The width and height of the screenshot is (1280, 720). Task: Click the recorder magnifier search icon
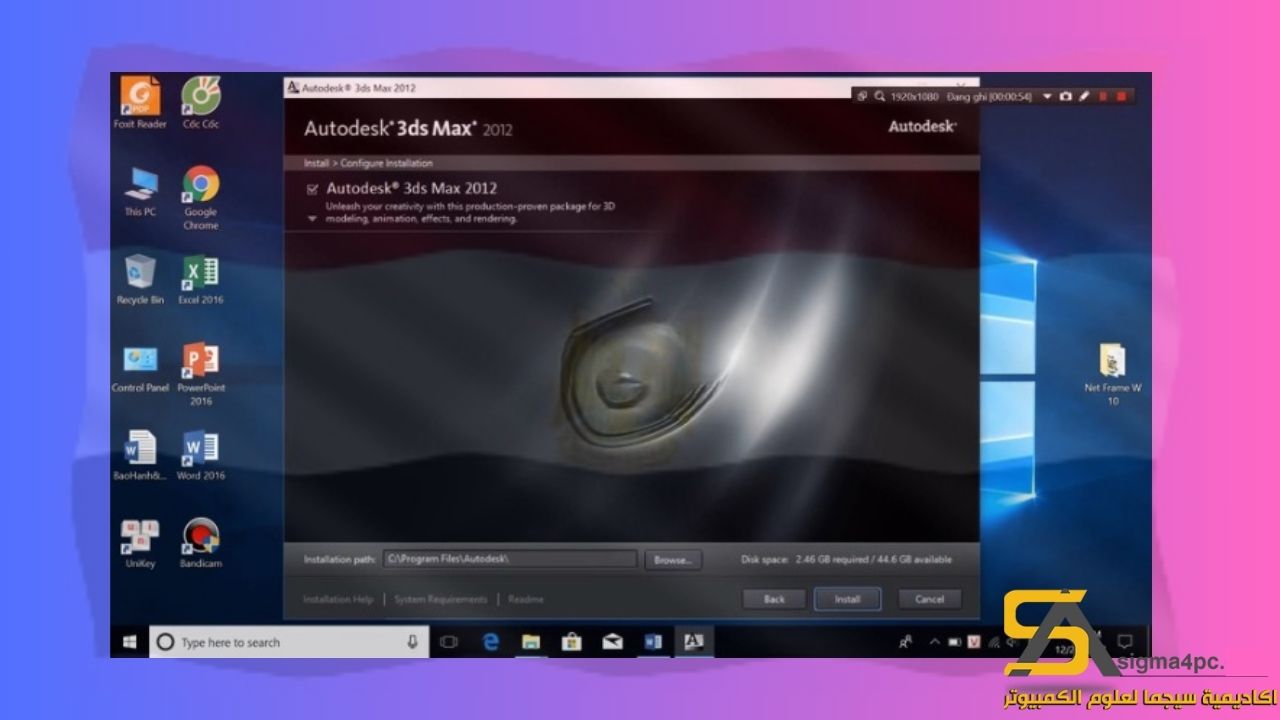pos(879,96)
